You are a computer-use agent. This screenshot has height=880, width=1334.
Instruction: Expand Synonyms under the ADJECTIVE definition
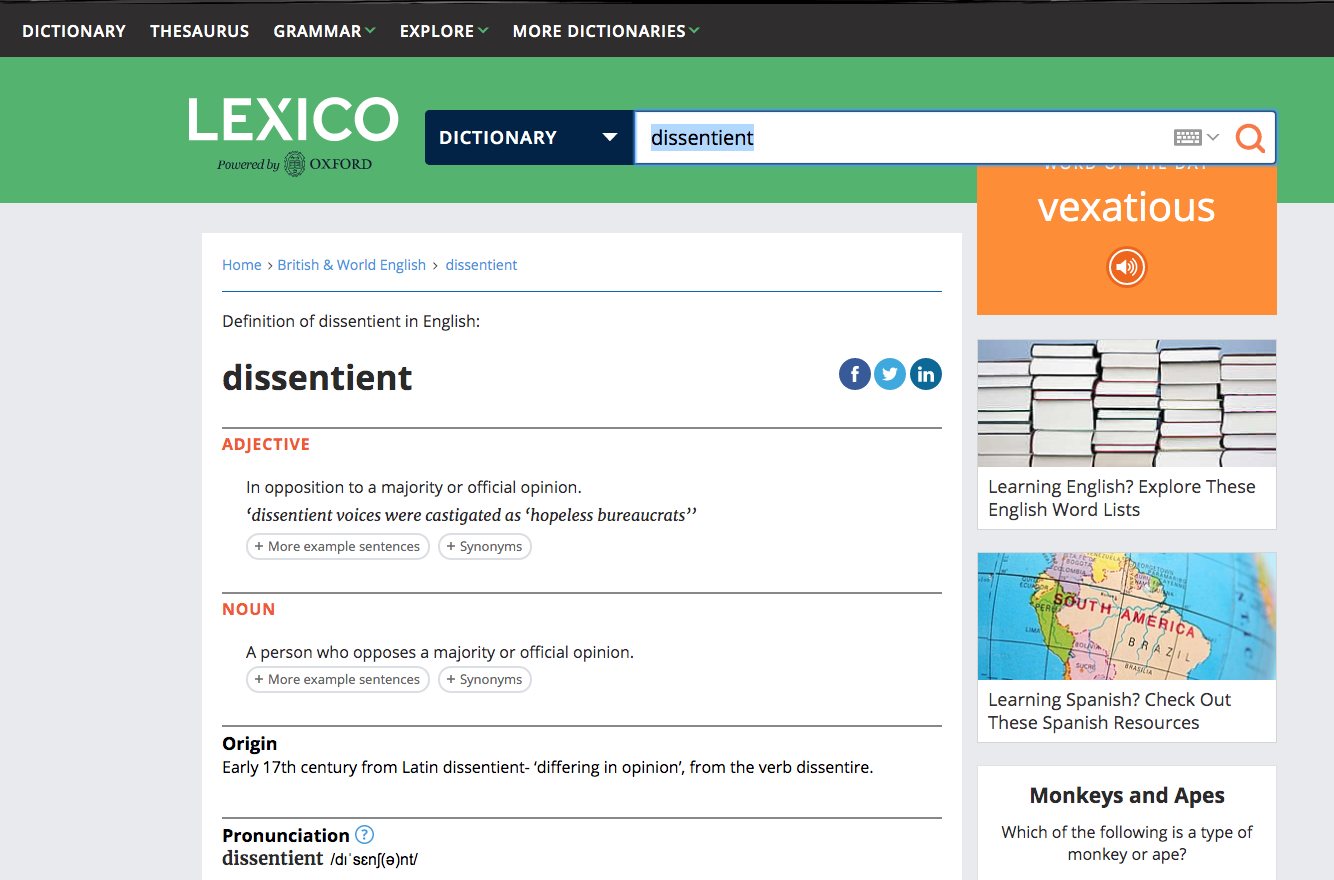[x=485, y=547]
